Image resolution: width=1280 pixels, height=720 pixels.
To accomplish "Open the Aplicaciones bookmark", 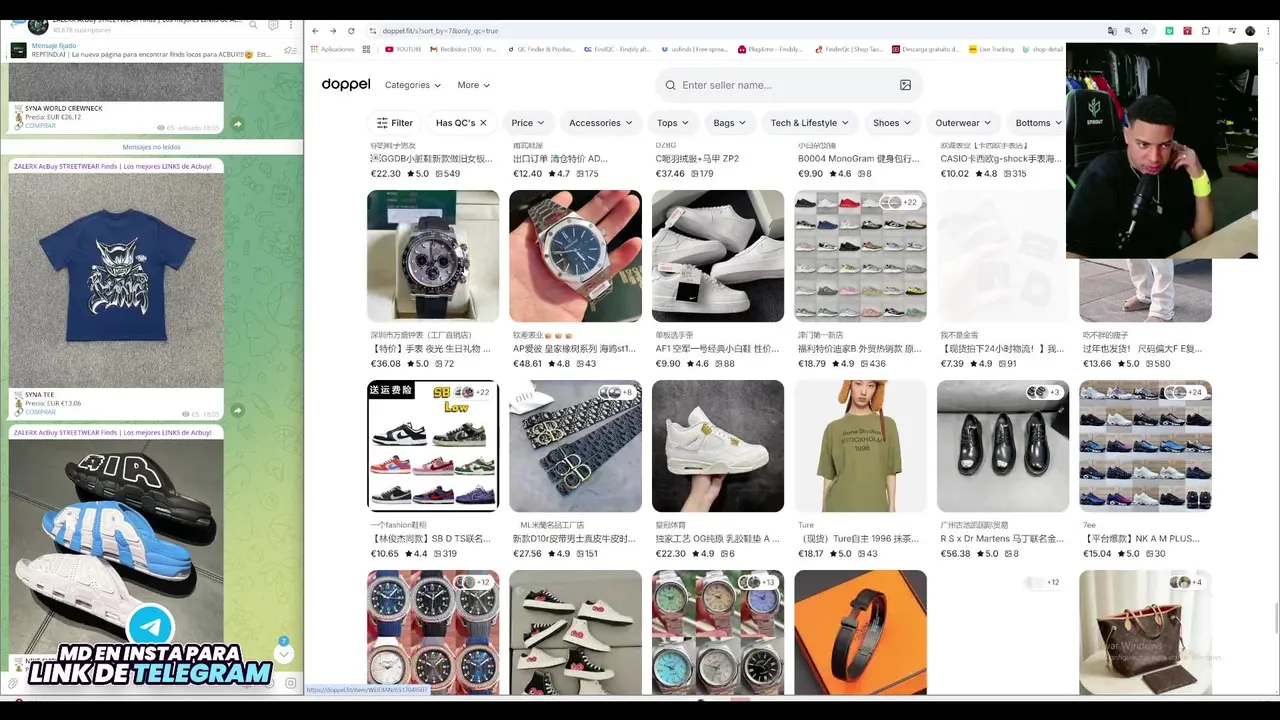I will click(x=333, y=49).
